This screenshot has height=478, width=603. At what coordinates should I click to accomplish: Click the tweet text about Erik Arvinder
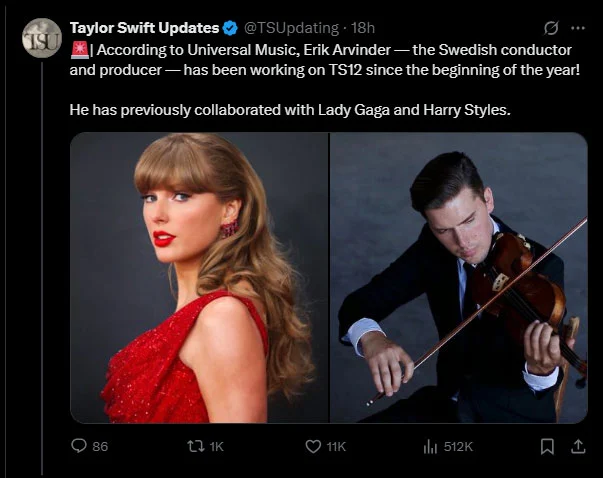[330, 59]
